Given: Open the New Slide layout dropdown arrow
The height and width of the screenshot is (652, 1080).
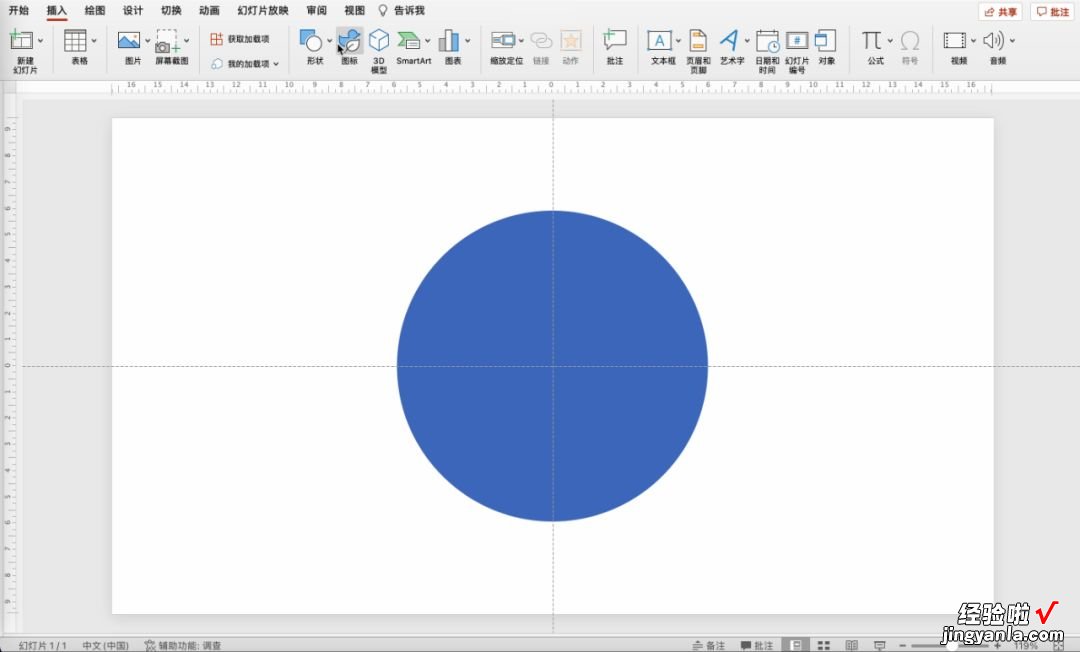Looking at the screenshot, I should click(40, 41).
